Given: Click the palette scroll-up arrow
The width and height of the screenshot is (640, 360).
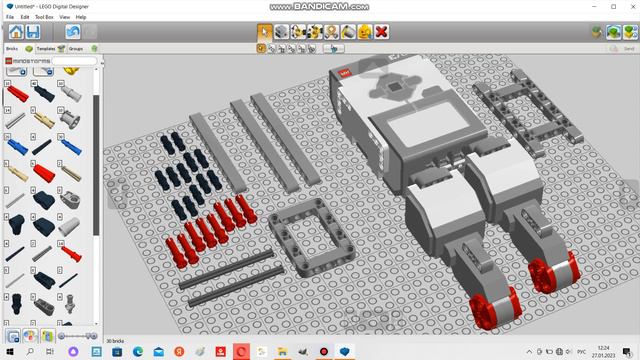Looking at the screenshot, I should pyautogui.click(x=96, y=70).
